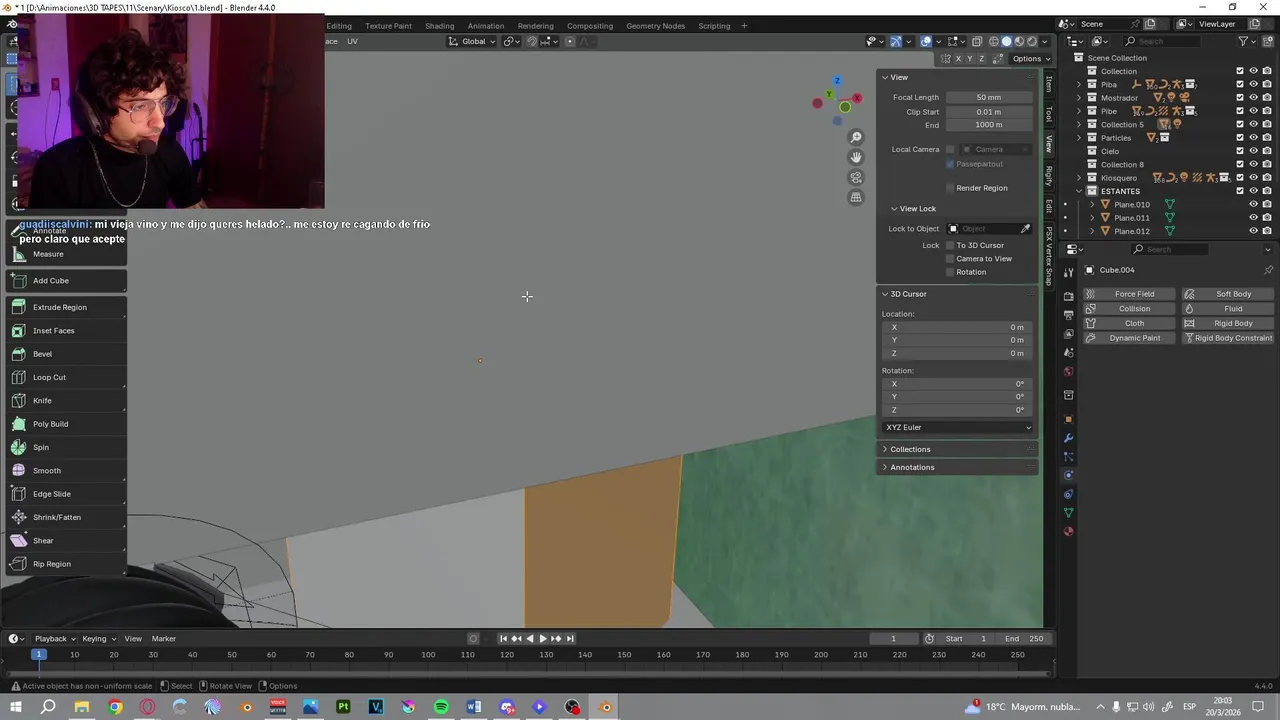Open the Playback dropdown in timeline
This screenshot has height=720, width=1280.
click(x=54, y=639)
